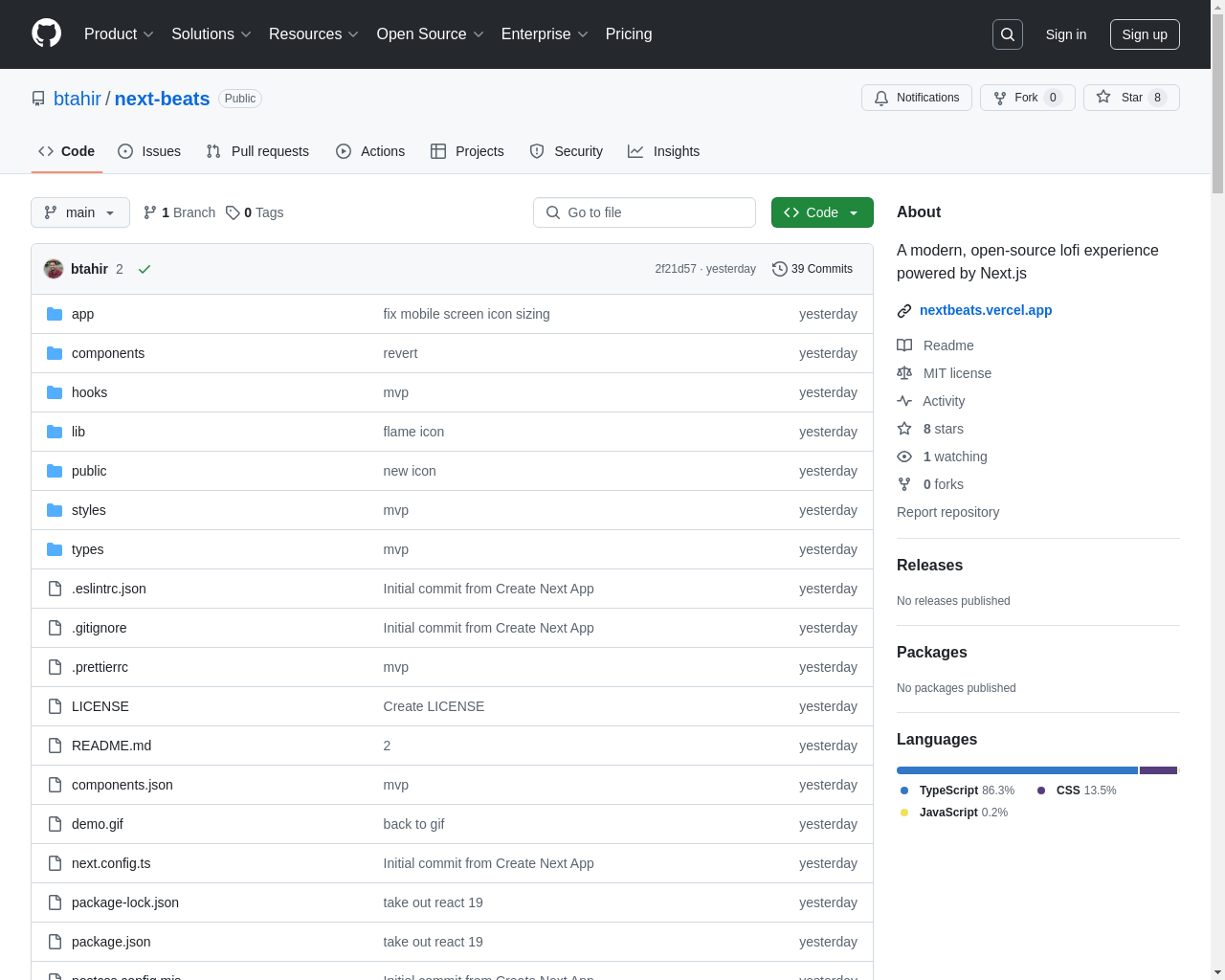Click the repository book icon beside btahir
Image resolution: width=1225 pixels, height=980 pixels.
(38, 99)
